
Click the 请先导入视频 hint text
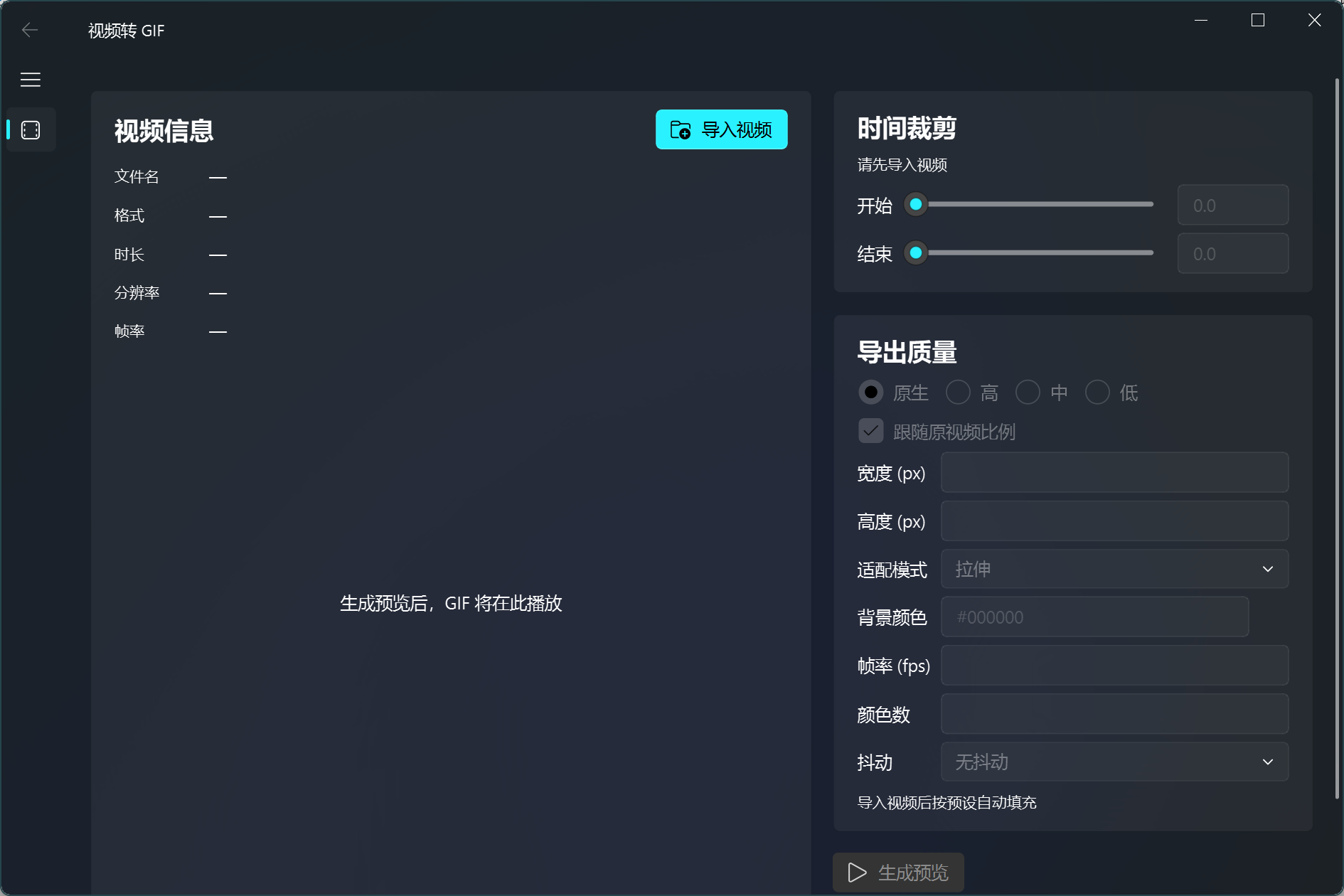[x=902, y=165]
